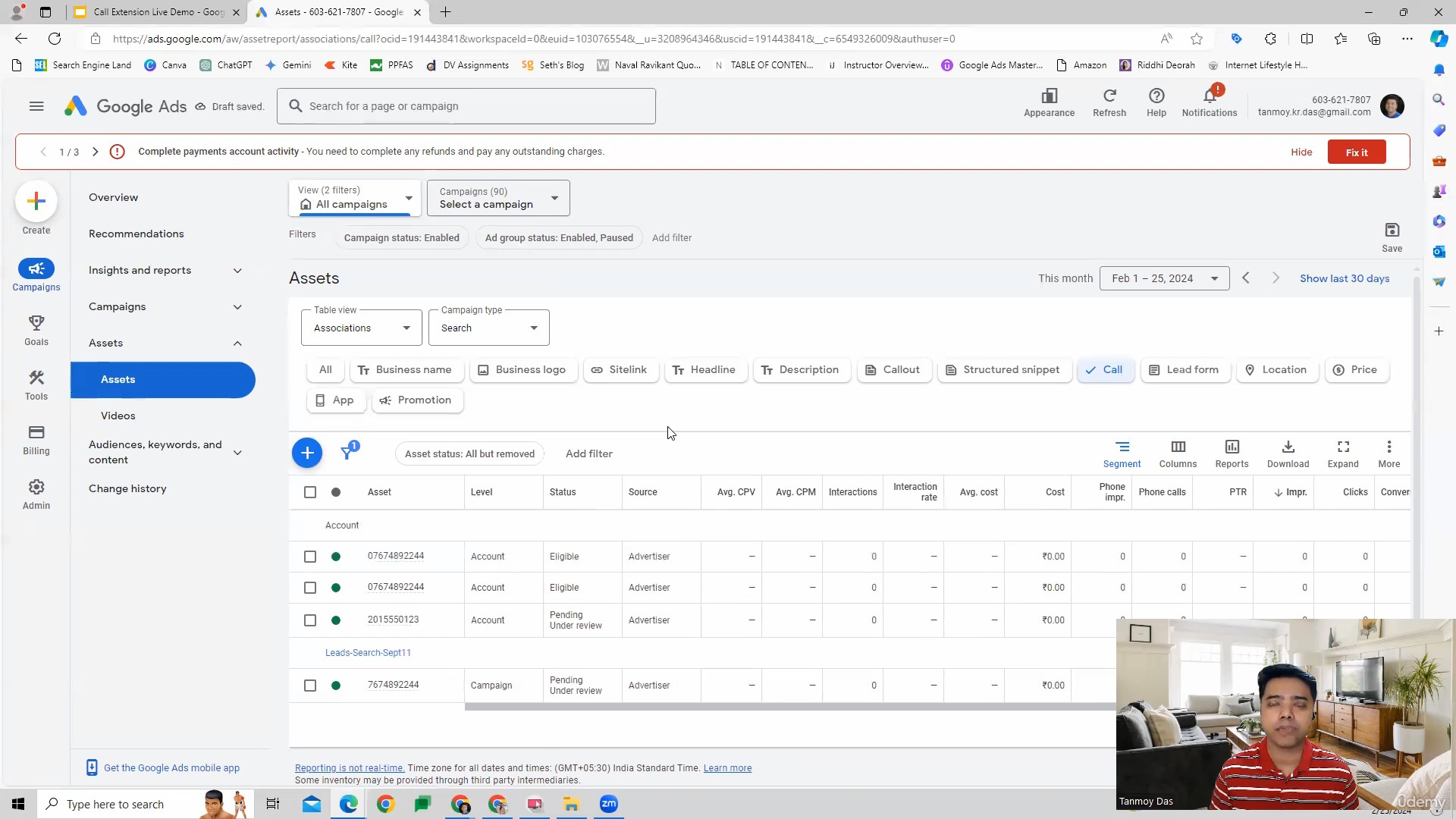The height and width of the screenshot is (819, 1456).
Task: Open the Feb 1 – 25 date picker
Action: (x=1165, y=278)
